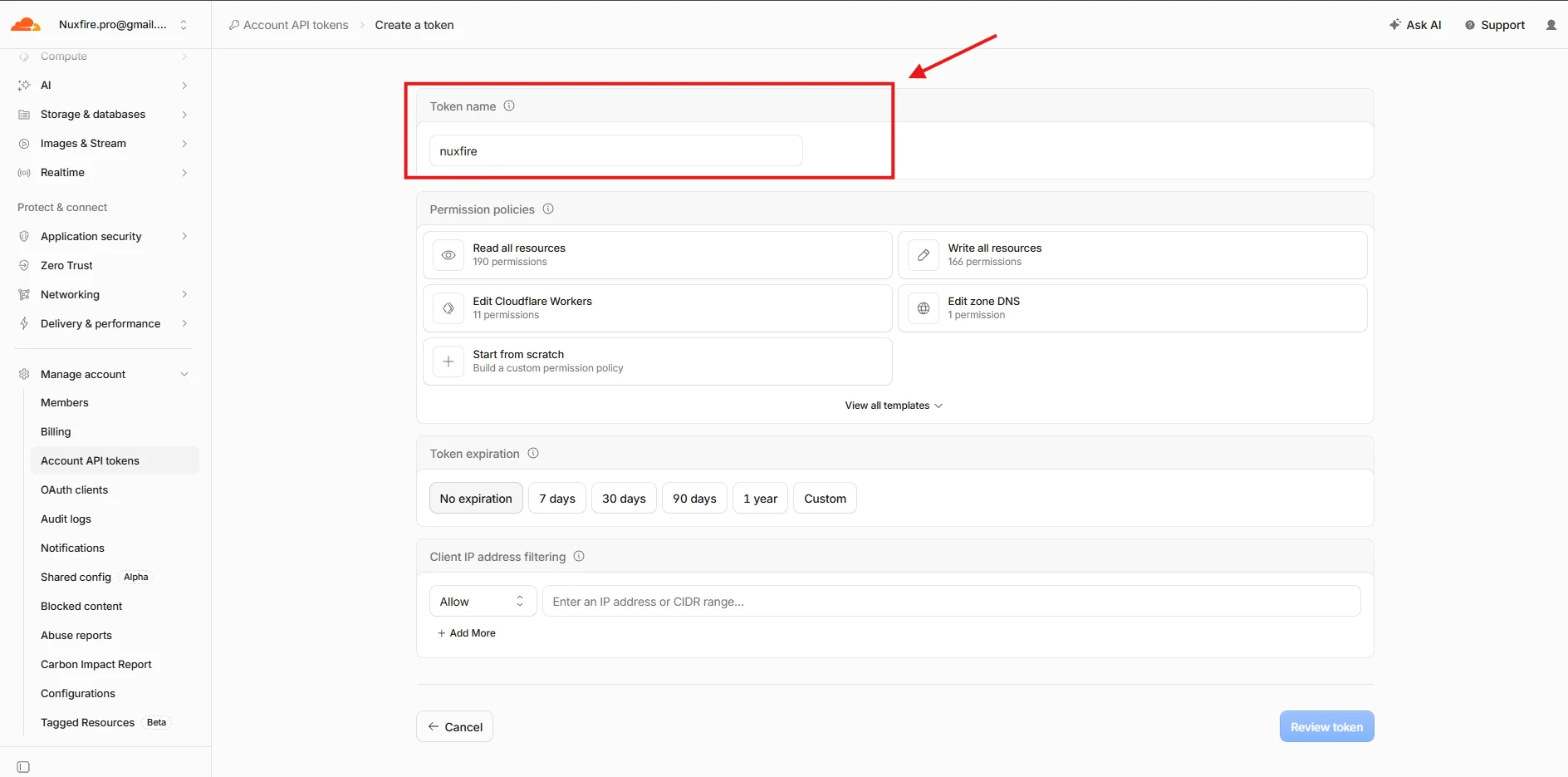The height and width of the screenshot is (777, 1568).
Task: Click the Edit Cloudflare Workers icon
Action: 448,308
